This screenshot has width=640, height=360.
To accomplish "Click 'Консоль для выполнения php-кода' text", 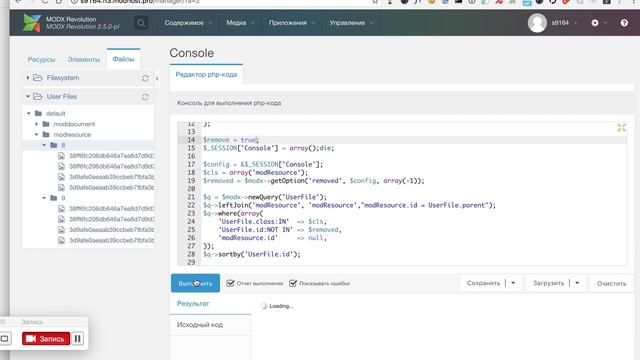I will coord(229,103).
